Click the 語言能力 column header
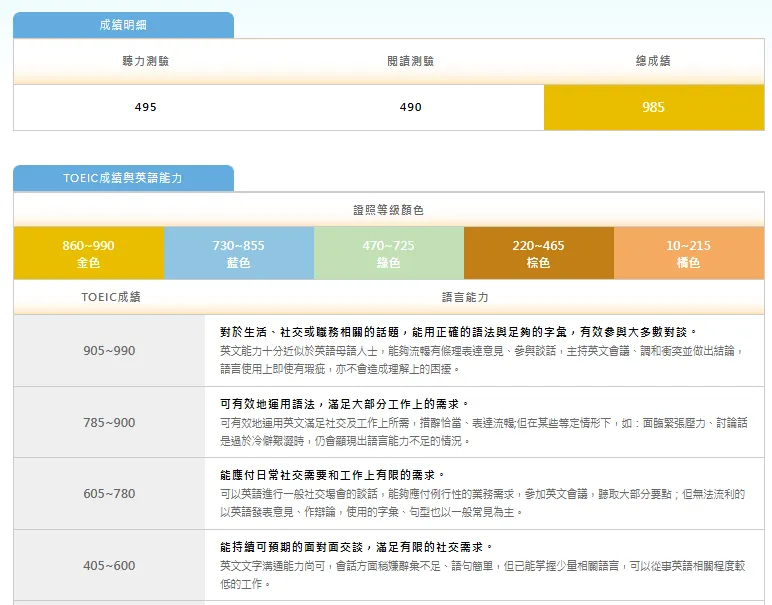The image size is (772, 605). click(x=465, y=297)
